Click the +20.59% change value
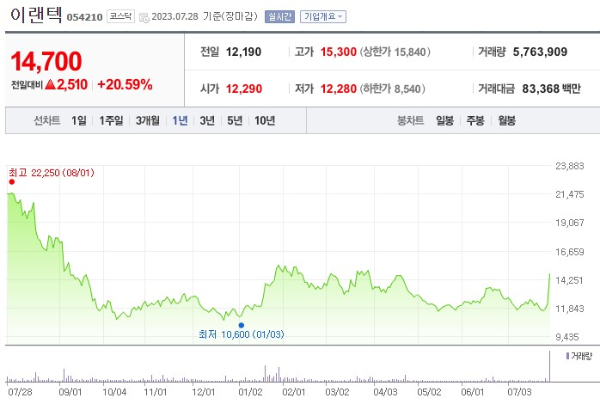The image size is (600, 409). pos(125,84)
